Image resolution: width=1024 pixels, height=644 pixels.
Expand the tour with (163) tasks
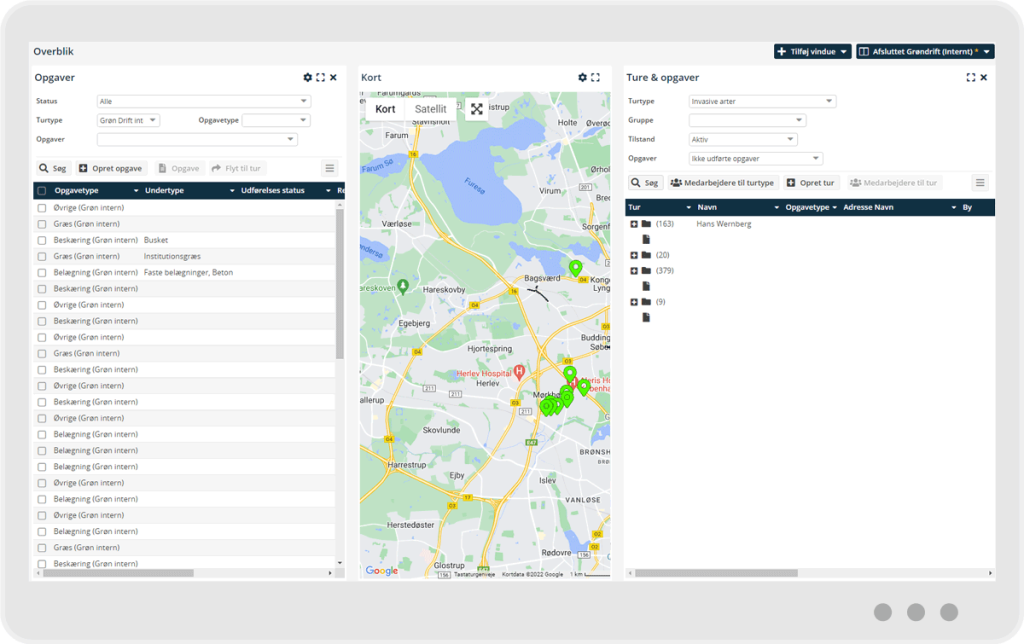coord(633,224)
